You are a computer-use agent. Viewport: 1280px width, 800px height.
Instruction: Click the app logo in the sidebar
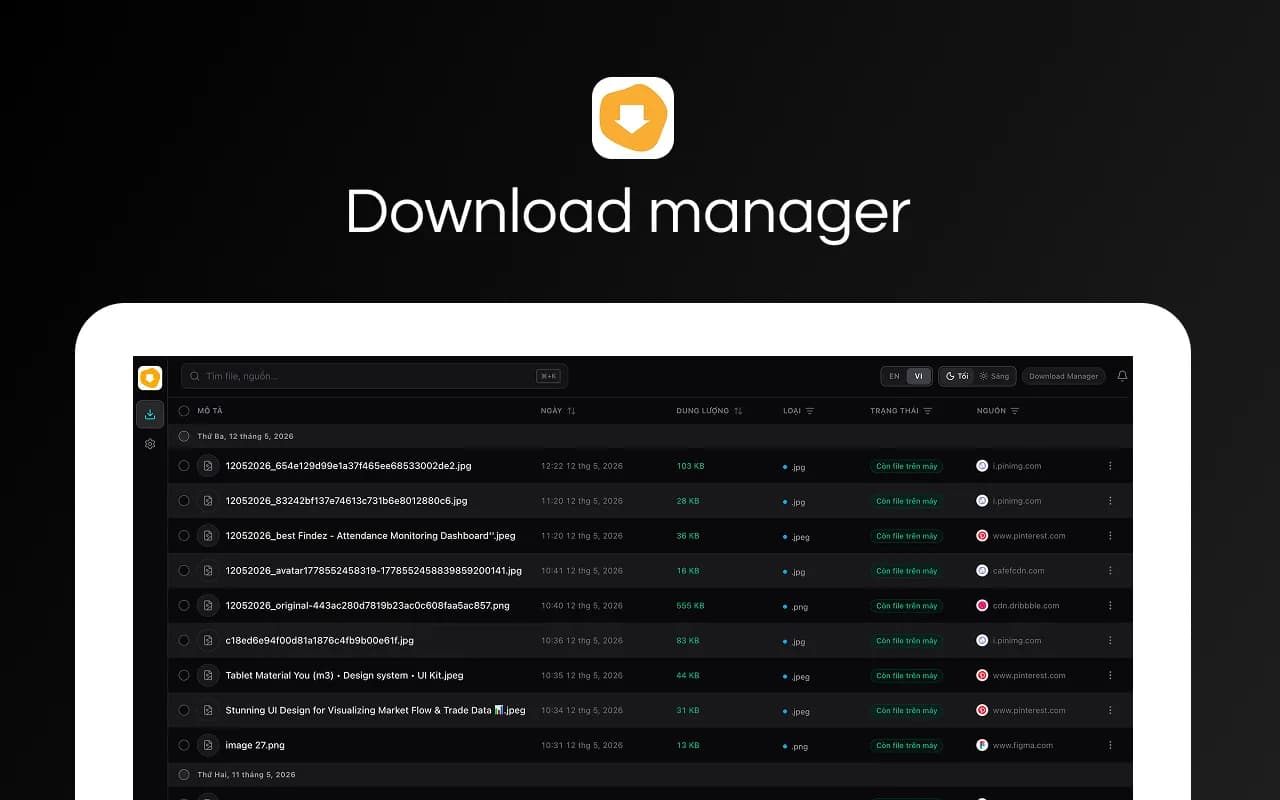click(150, 378)
